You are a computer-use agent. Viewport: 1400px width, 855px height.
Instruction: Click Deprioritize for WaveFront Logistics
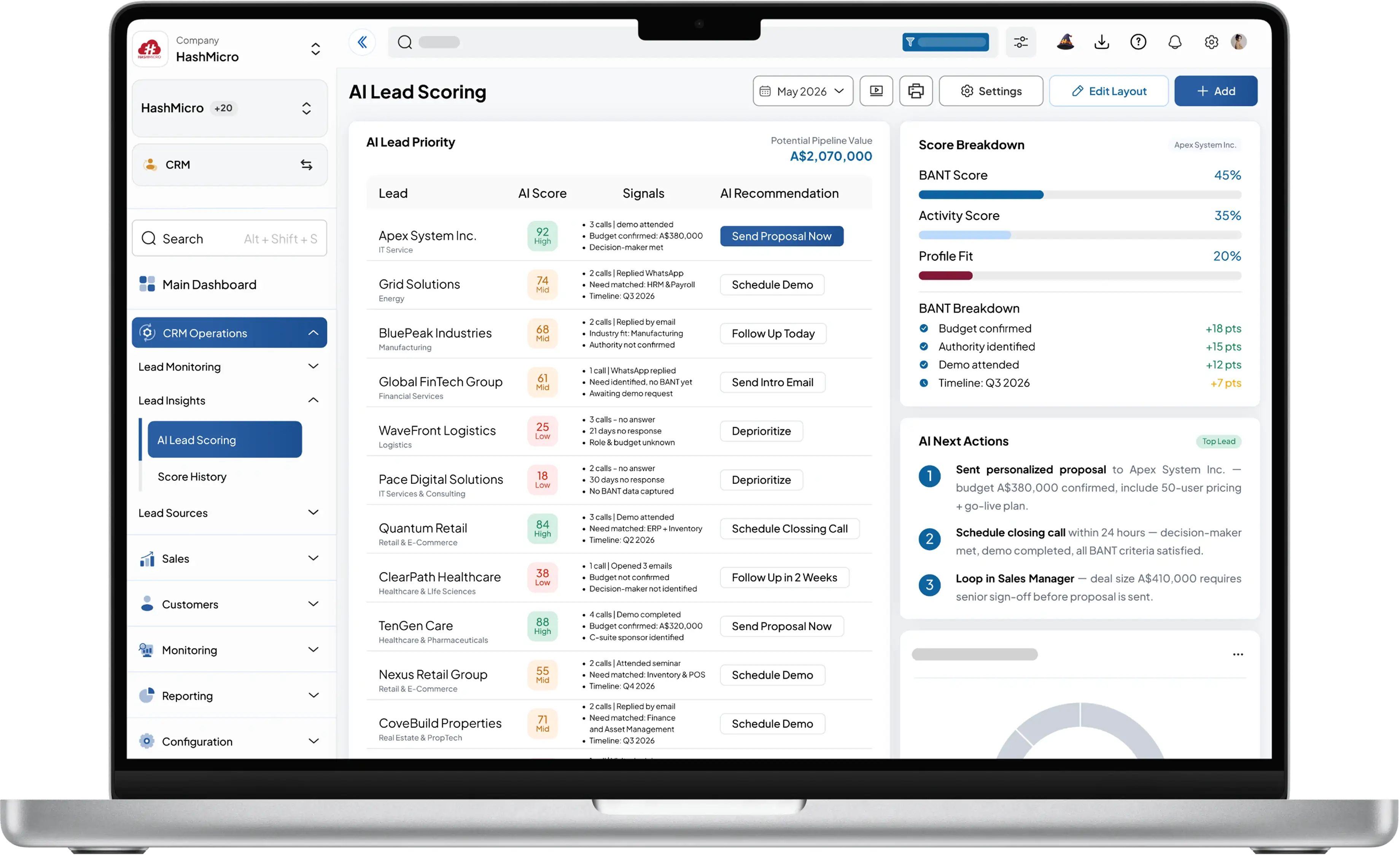click(x=761, y=432)
